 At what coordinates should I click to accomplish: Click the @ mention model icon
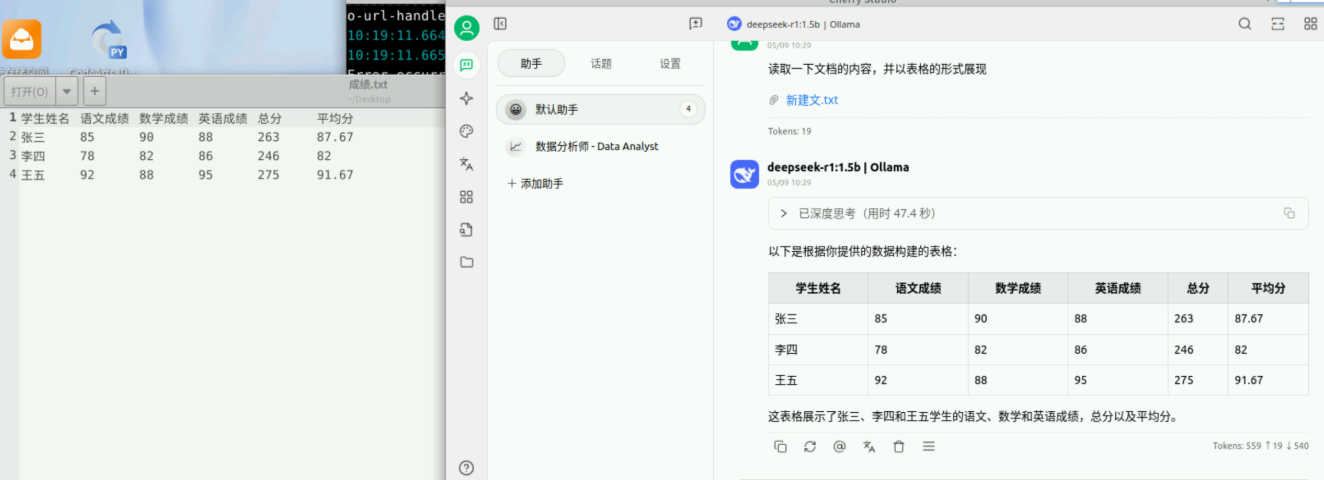coord(839,447)
